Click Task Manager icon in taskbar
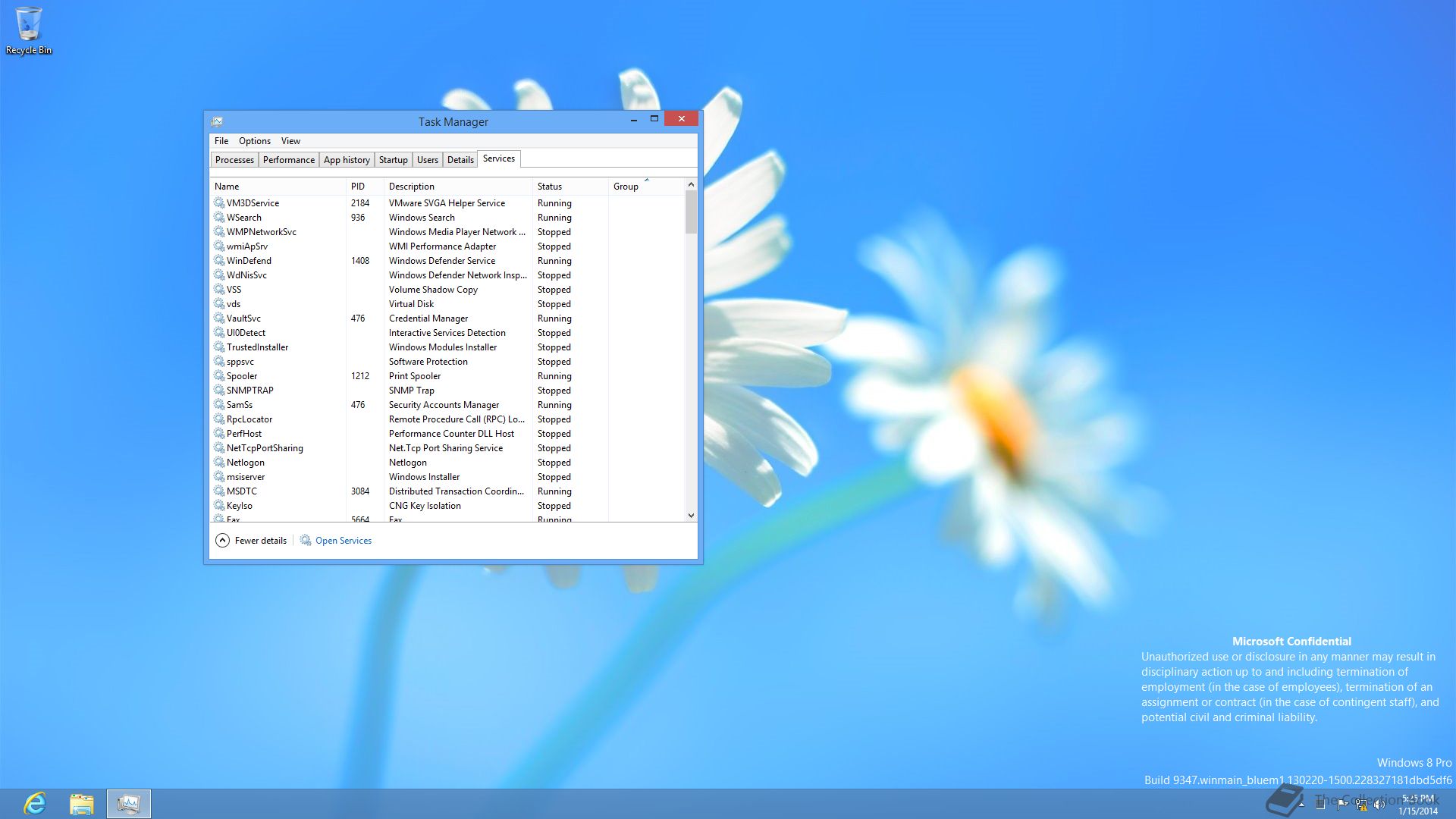This screenshot has width=1456, height=819. (128, 803)
